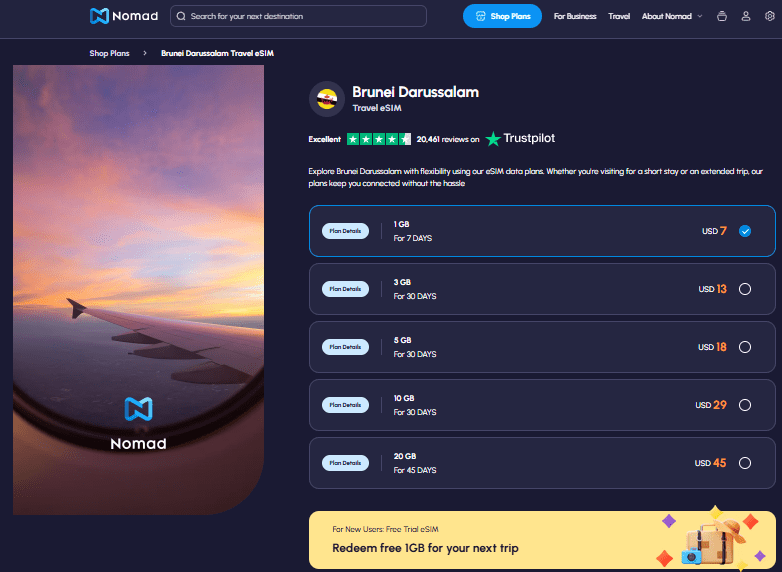Select the 3 GB USD 13 plan
The width and height of the screenshot is (782, 572).
pos(542,289)
